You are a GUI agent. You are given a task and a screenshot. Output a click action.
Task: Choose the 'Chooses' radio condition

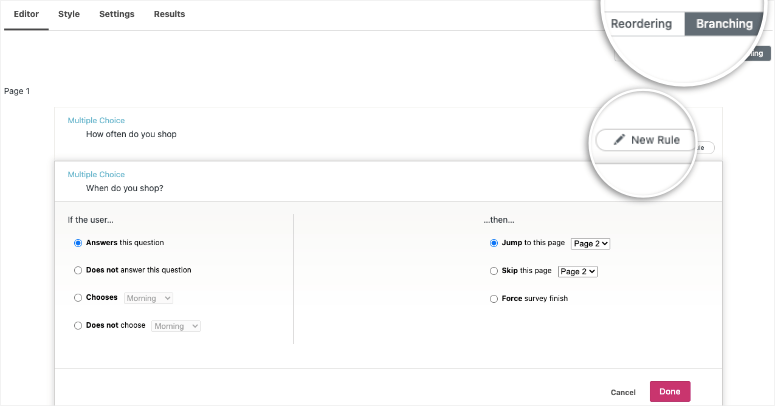[x=78, y=298]
